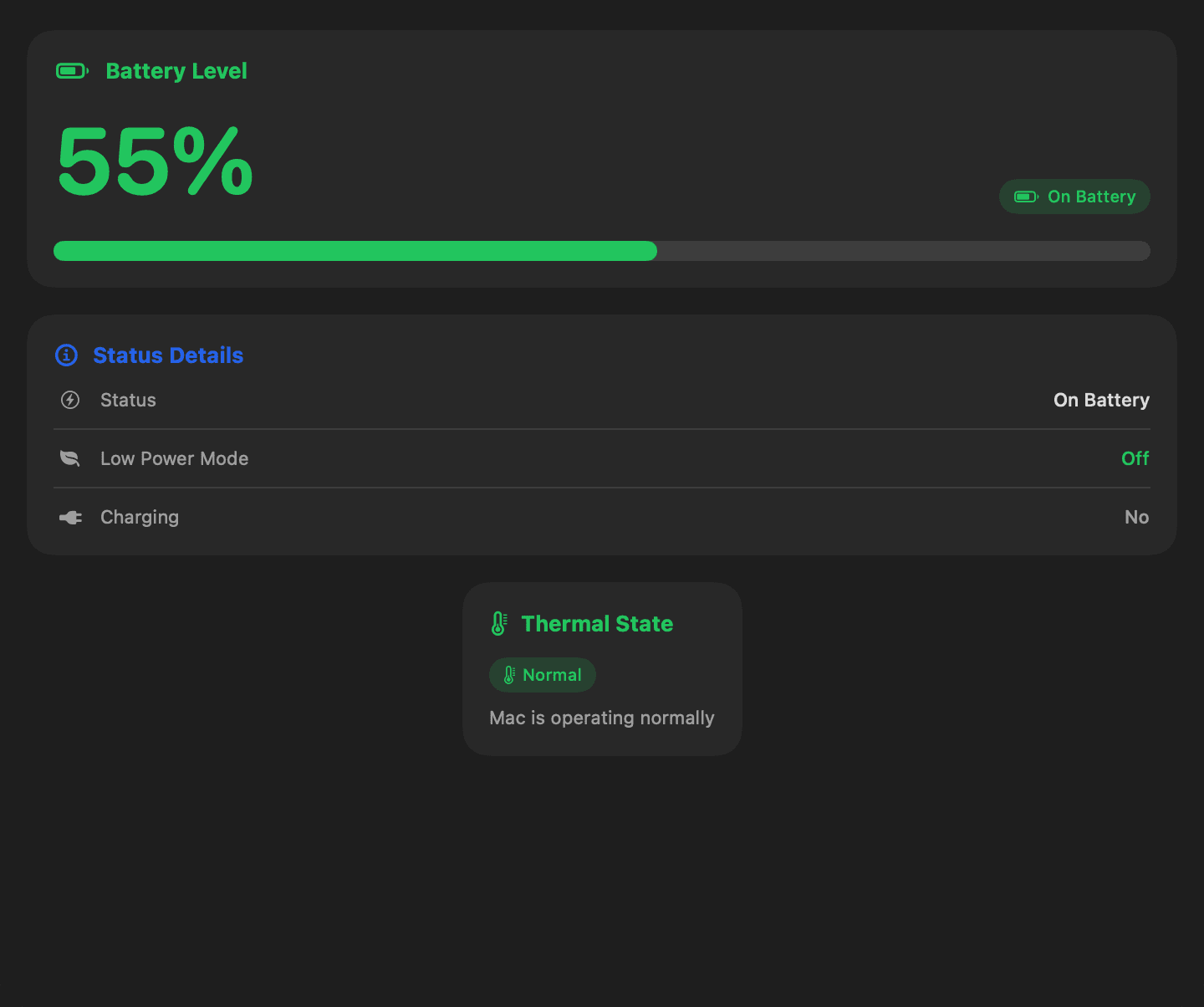Image resolution: width=1204 pixels, height=1007 pixels.
Task: Click the Charging row label
Action: tap(140, 518)
